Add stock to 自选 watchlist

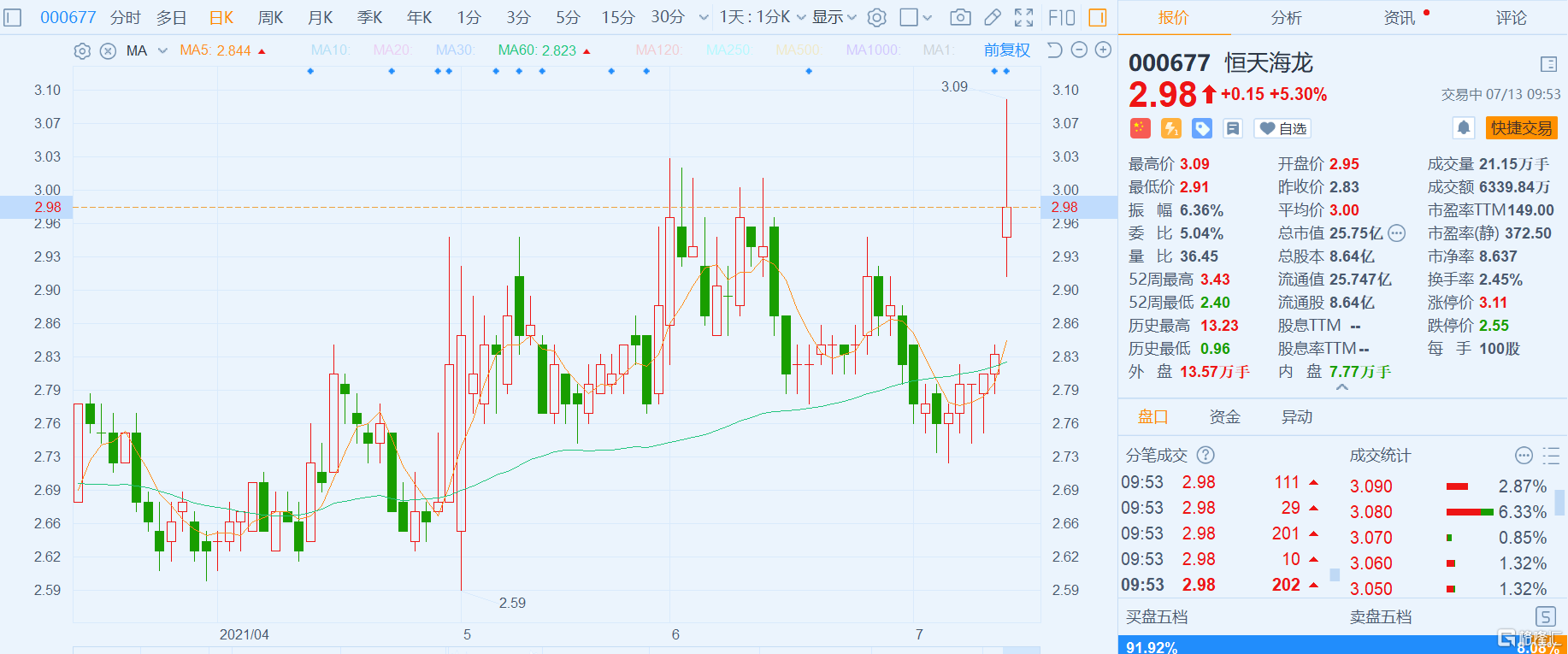point(1282,128)
